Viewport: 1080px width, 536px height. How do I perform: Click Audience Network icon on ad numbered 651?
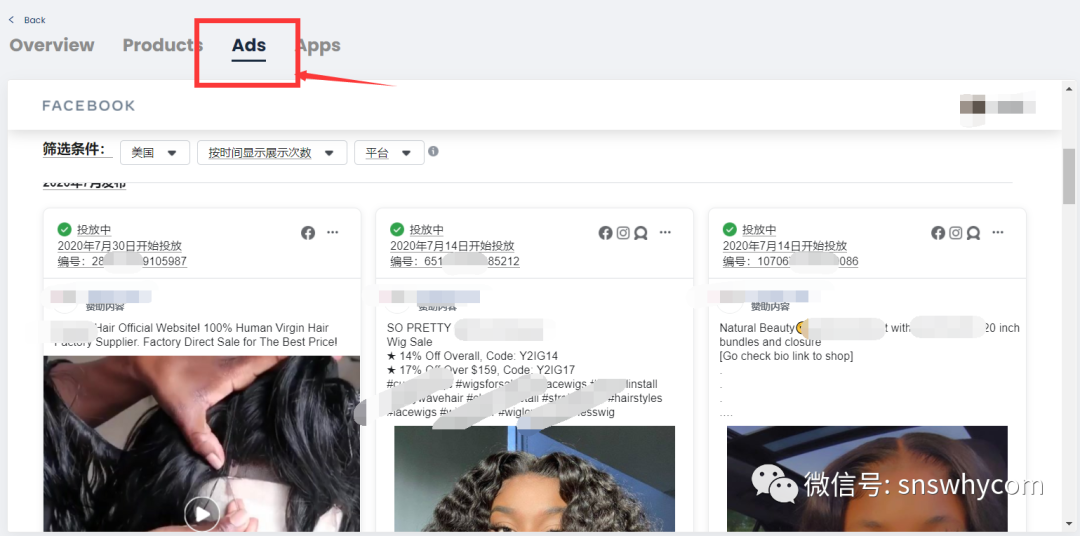[x=641, y=233]
